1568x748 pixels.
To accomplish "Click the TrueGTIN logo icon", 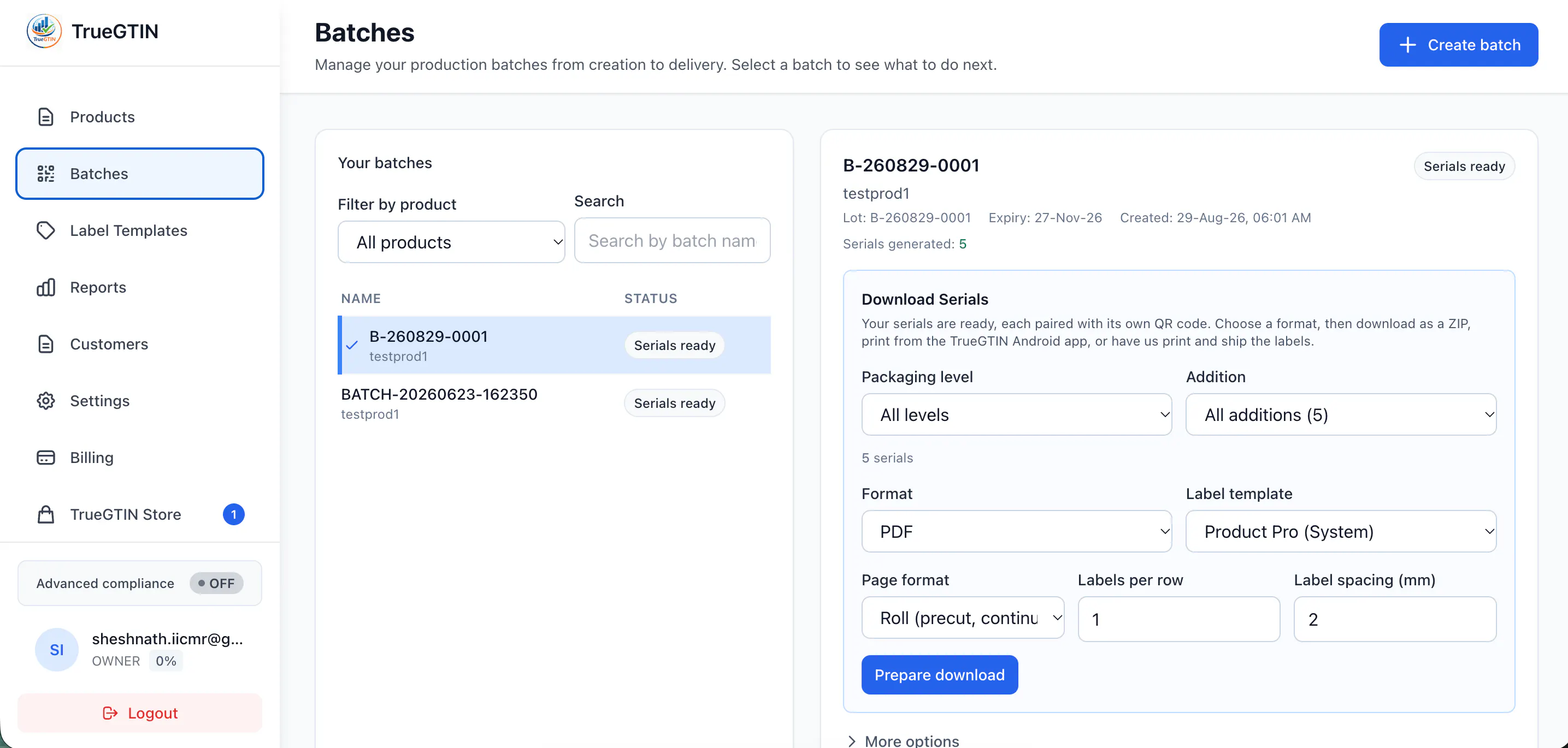I will coord(44,31).
